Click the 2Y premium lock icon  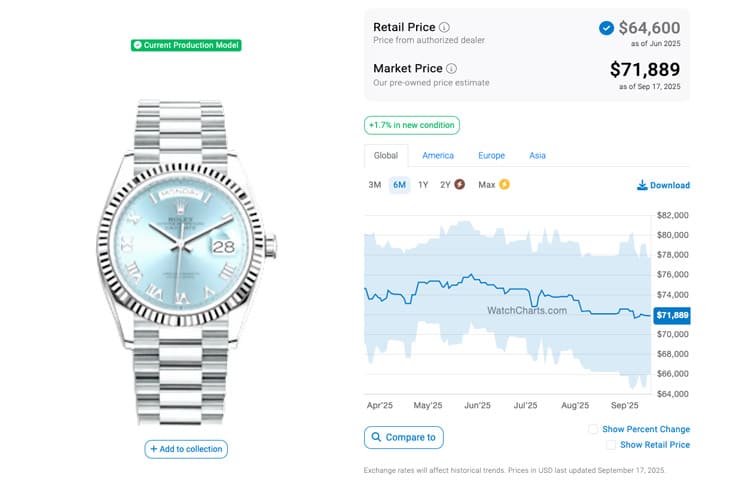click(460, 185)
